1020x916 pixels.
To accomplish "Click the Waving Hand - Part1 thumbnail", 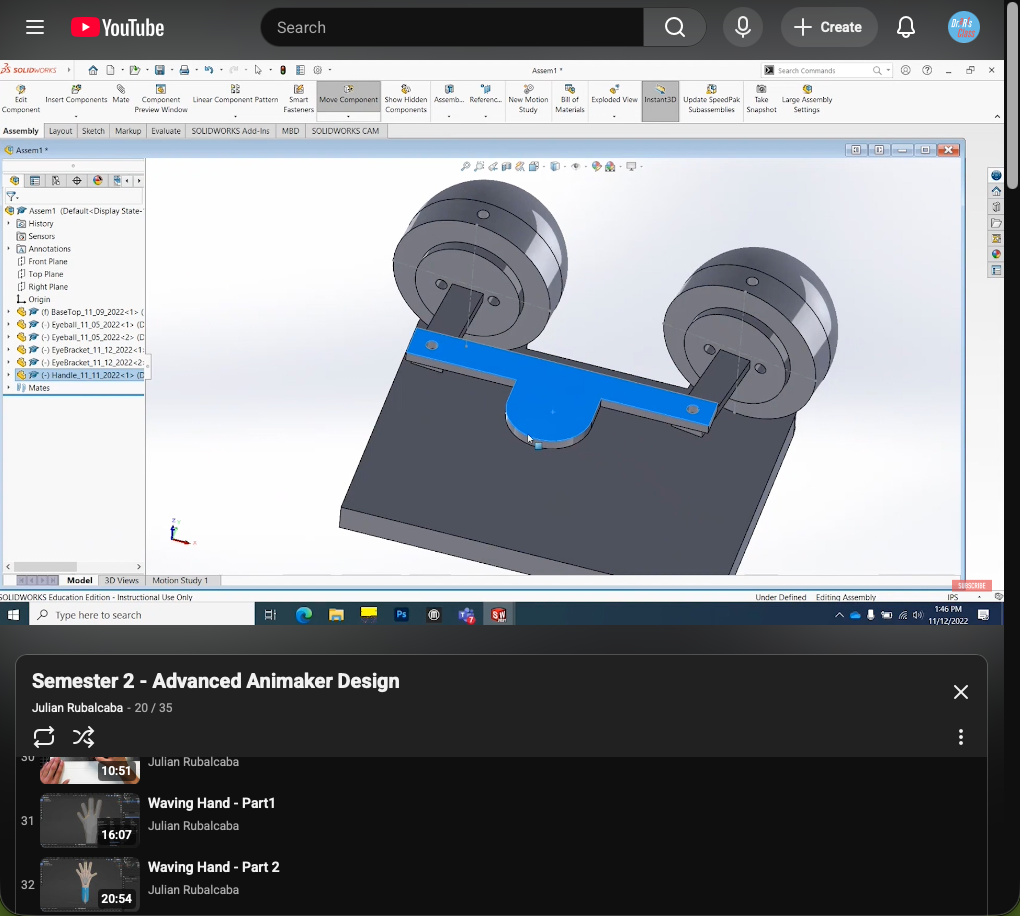I will pyautogui.click(x=90, y=820).
